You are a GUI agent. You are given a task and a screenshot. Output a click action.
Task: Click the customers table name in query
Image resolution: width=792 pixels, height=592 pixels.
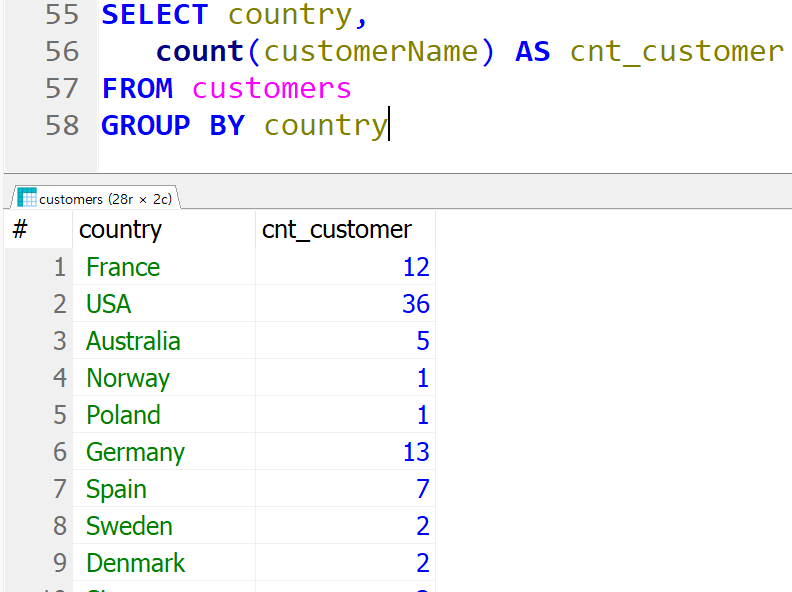point(271,89)
